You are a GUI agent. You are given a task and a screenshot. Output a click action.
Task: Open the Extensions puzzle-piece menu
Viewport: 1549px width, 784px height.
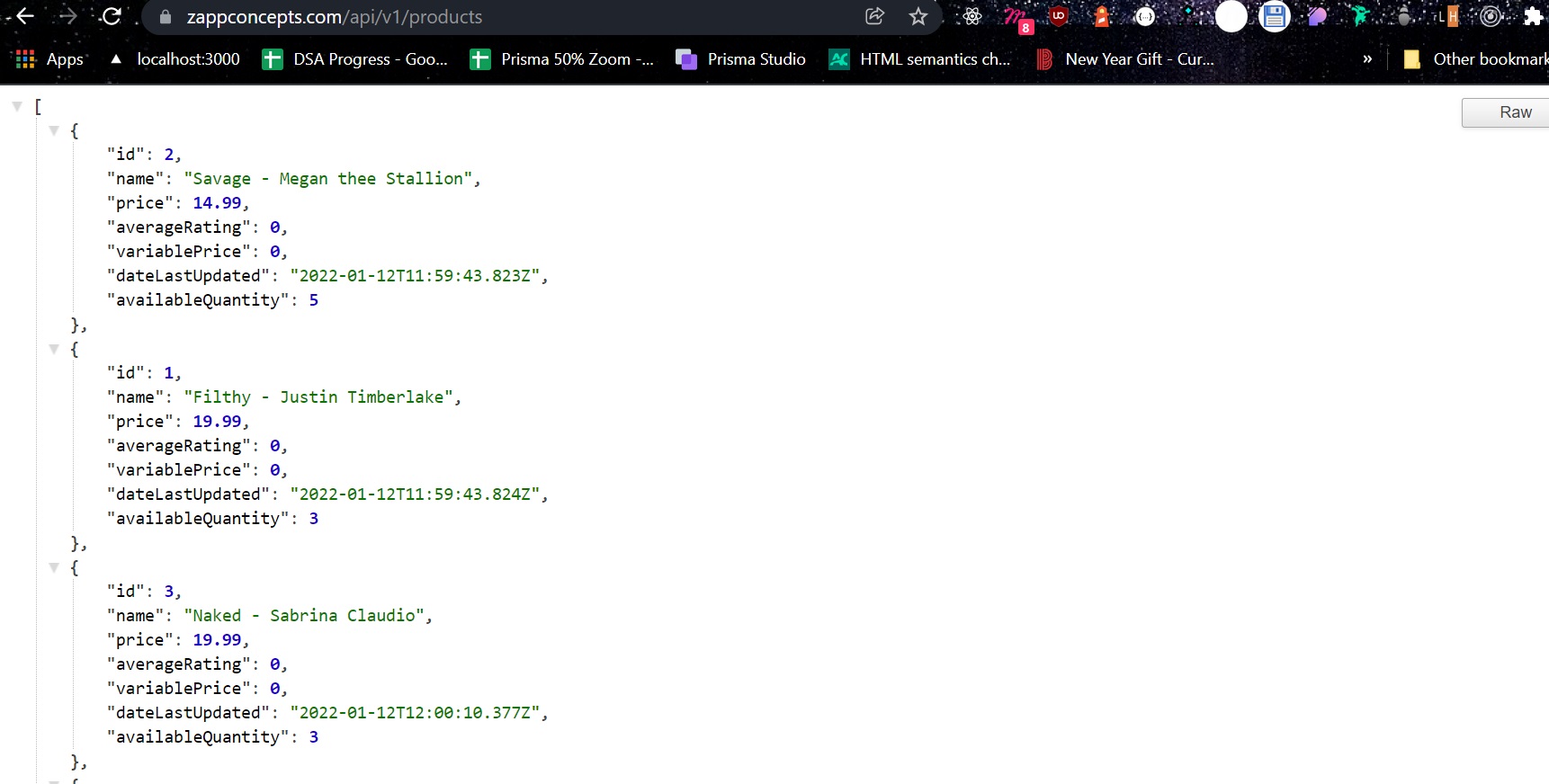[x=1534, y=16]
